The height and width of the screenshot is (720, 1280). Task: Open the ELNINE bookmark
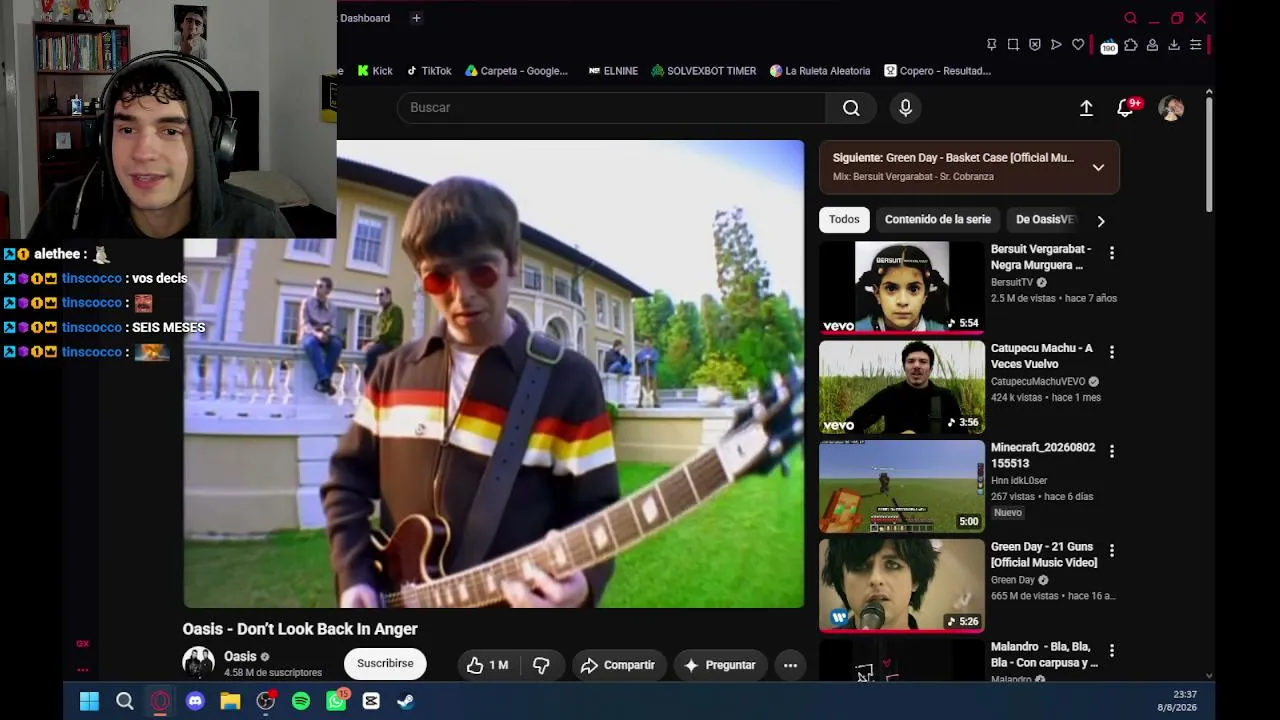tap(613, 71)
